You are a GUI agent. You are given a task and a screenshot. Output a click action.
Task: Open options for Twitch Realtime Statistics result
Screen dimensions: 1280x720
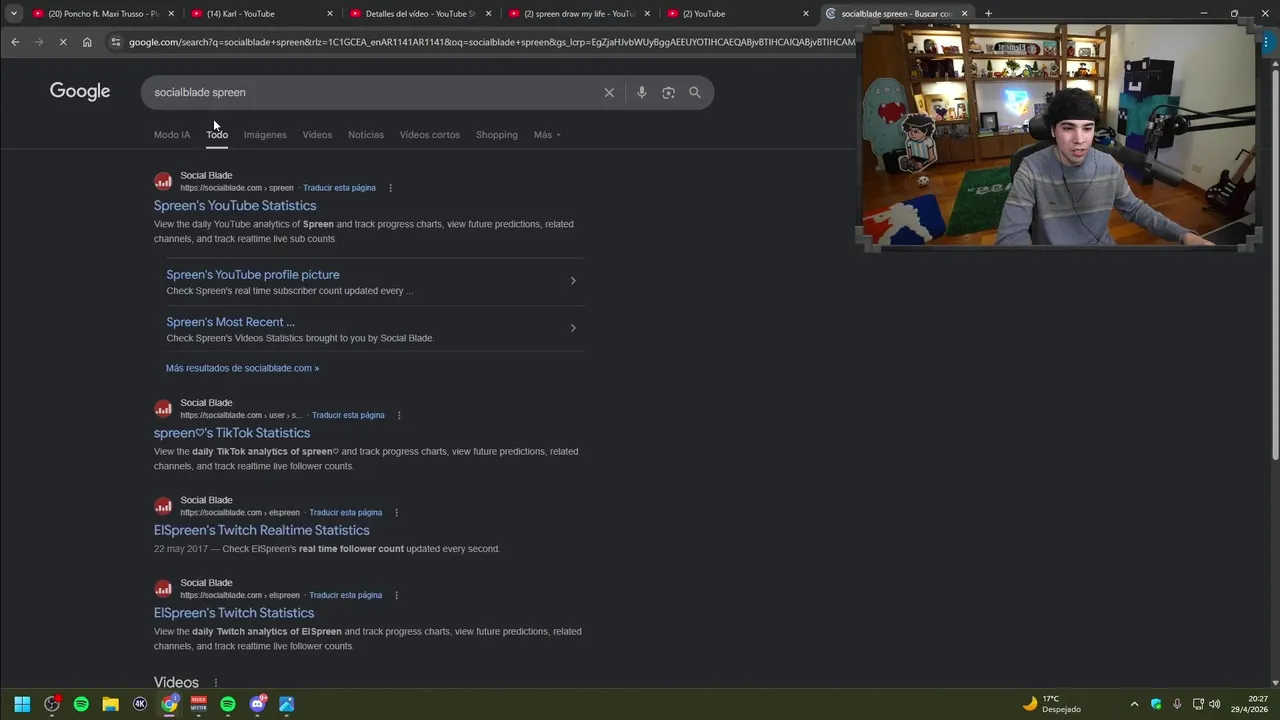[396, 512]
